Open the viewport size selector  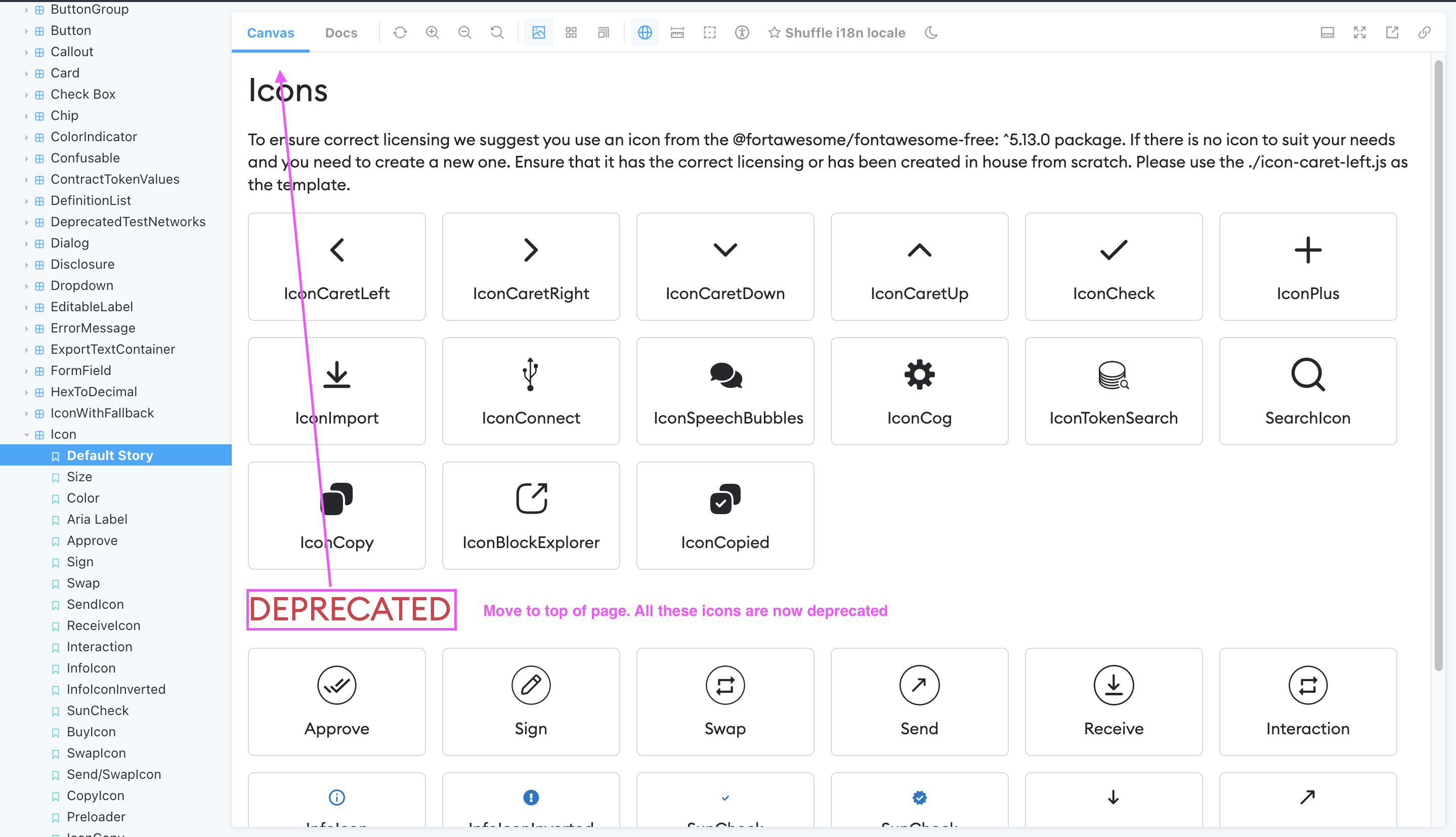tap(604, 32)
